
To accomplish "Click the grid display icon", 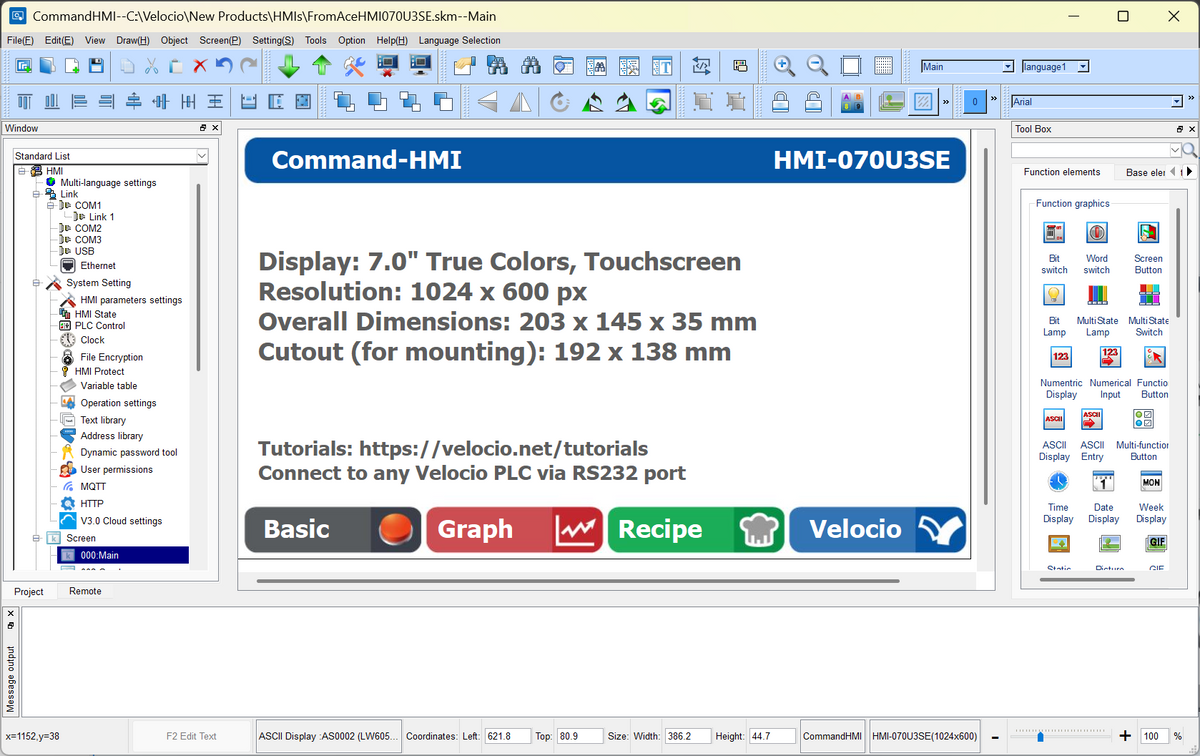I will pos(883,66).
